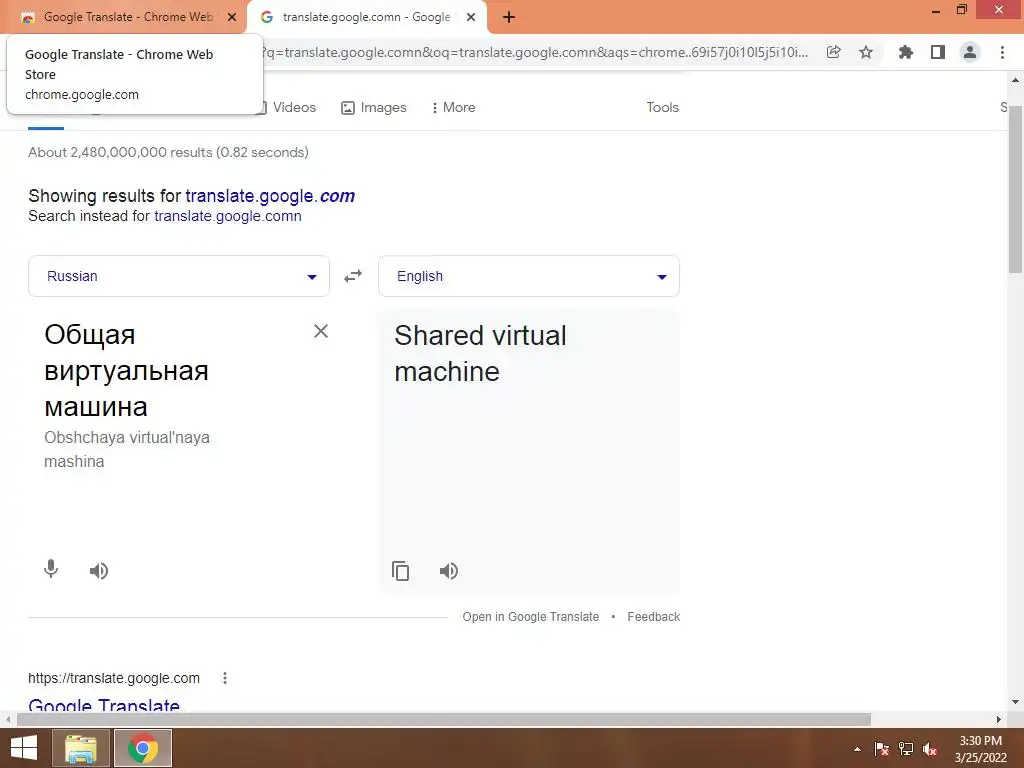Image resolution: width=1024 pixels, height=768 pixels.
Task: Open the taskbar clock showing 3:30 PM
Action: point(980,749)
